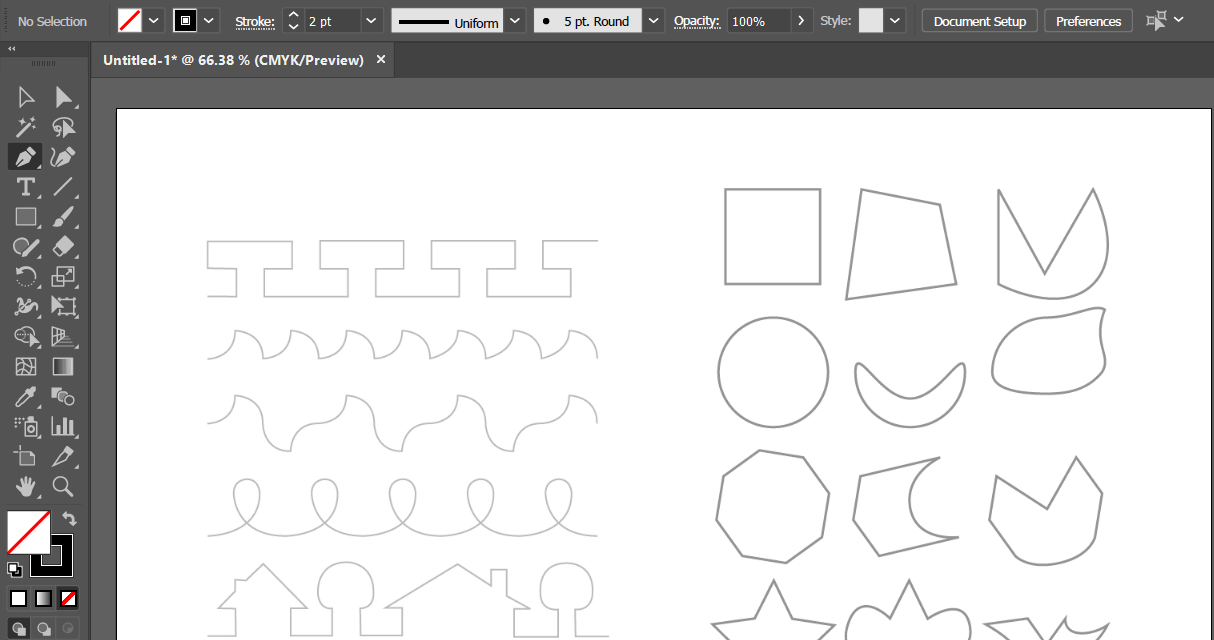Select the Artboard tool

tap(26, 457)
